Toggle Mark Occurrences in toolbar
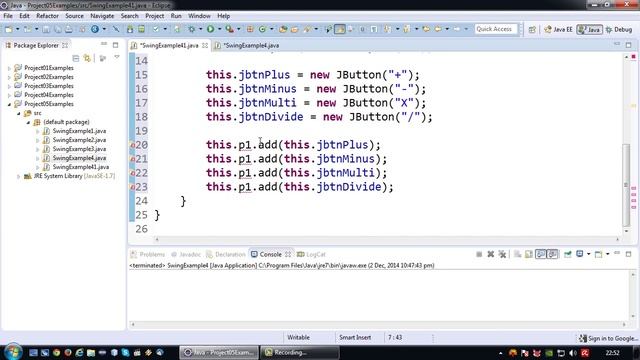Viewport: 640px width, 360px height. tap(340, 29)
